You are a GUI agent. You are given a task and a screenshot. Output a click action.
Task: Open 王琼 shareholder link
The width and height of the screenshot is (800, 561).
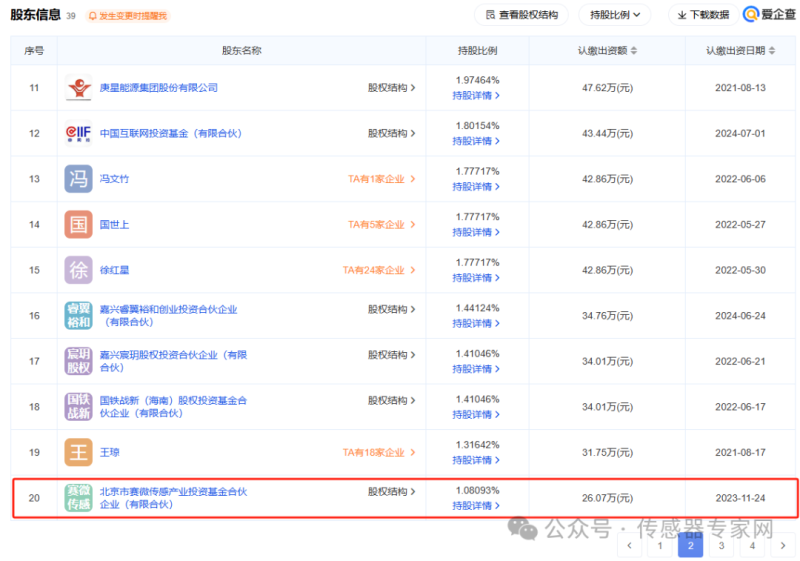(x=109, y=452)
